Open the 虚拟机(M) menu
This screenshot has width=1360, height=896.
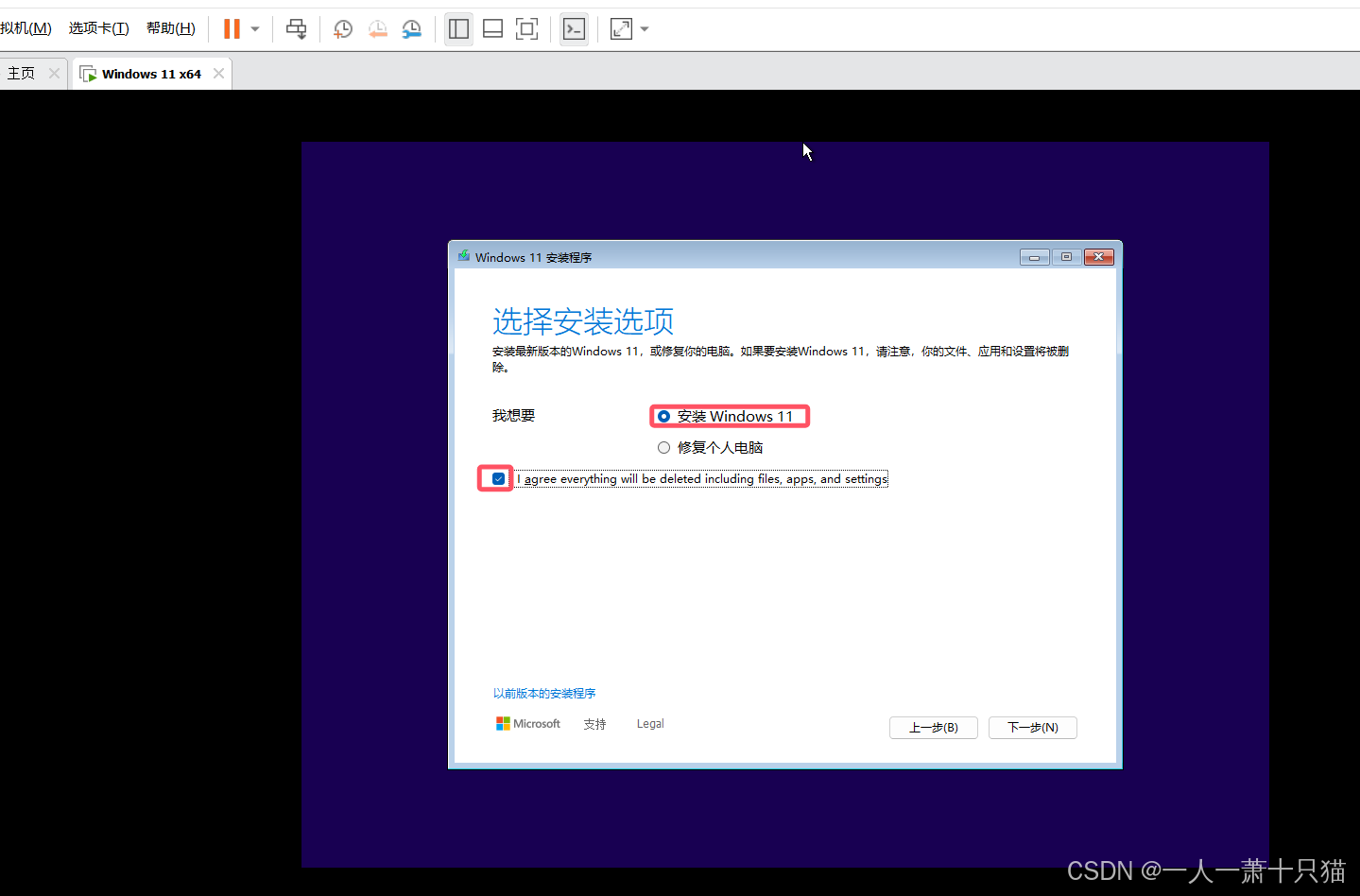(x=26, y=28)
